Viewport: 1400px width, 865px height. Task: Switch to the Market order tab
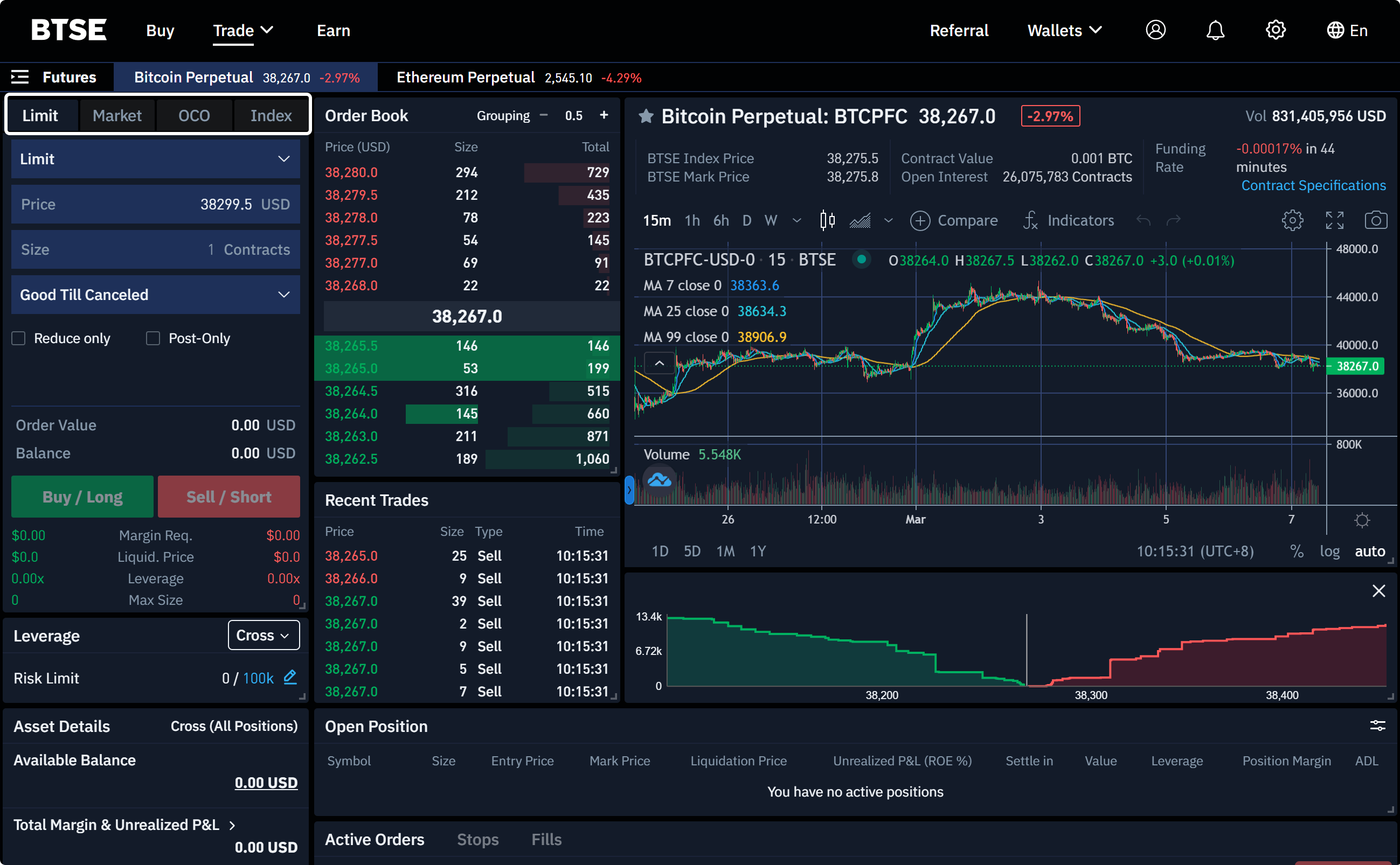(117, 116)
